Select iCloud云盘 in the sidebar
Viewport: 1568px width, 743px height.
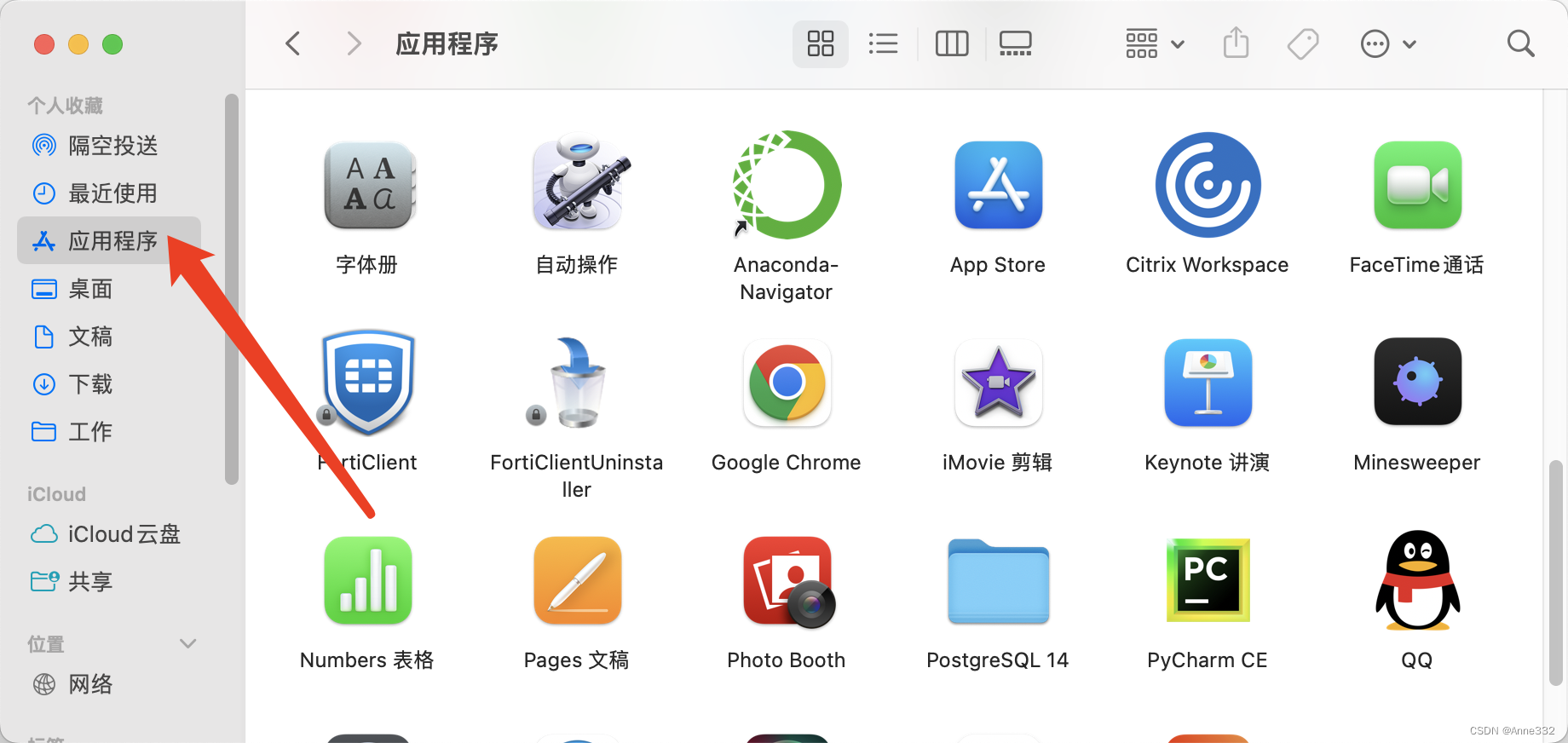click(x=109, y=534)
